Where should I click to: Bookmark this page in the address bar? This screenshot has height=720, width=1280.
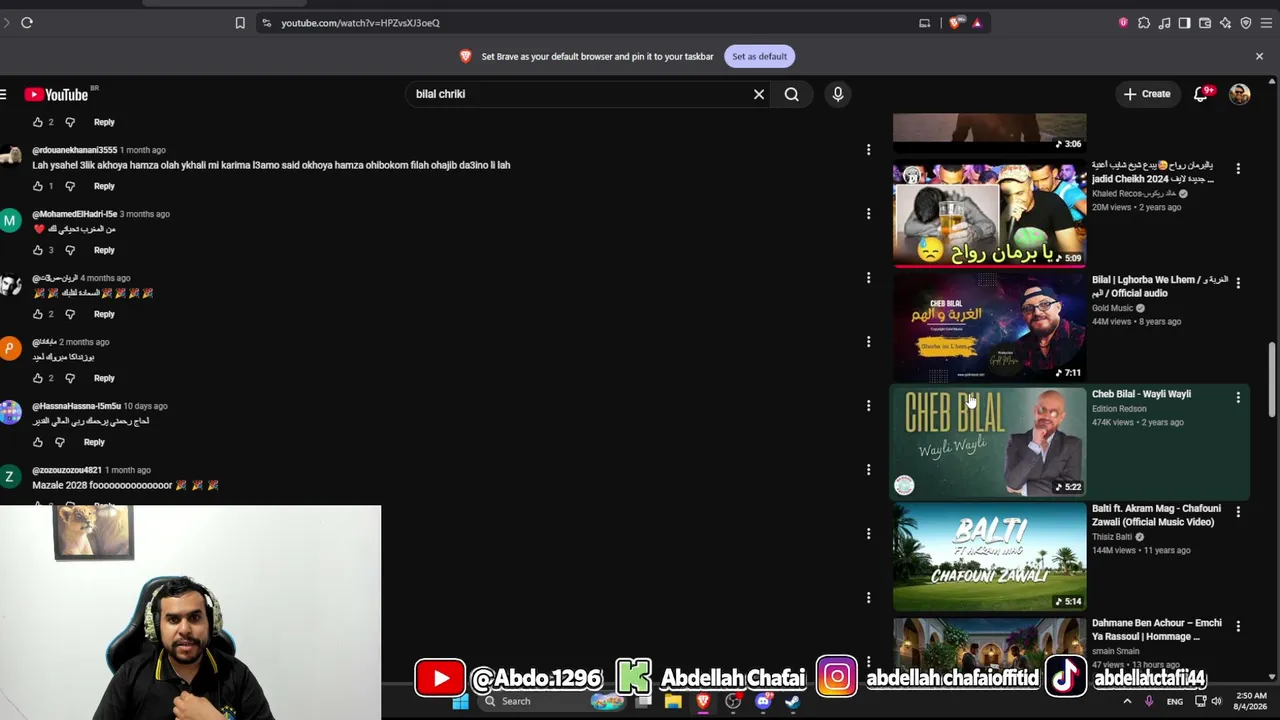pos(240,23)
